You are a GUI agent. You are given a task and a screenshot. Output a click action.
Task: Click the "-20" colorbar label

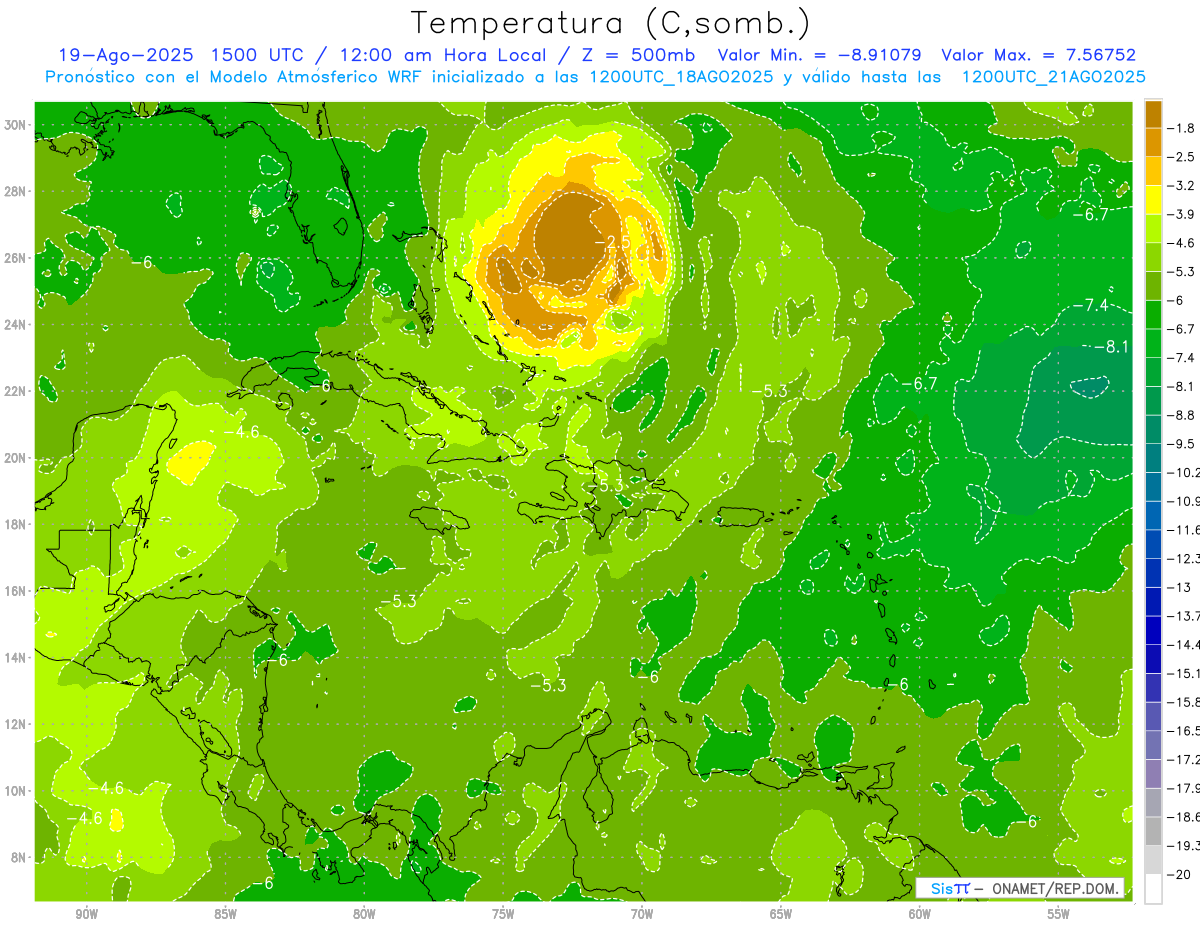pos(1179,874)
